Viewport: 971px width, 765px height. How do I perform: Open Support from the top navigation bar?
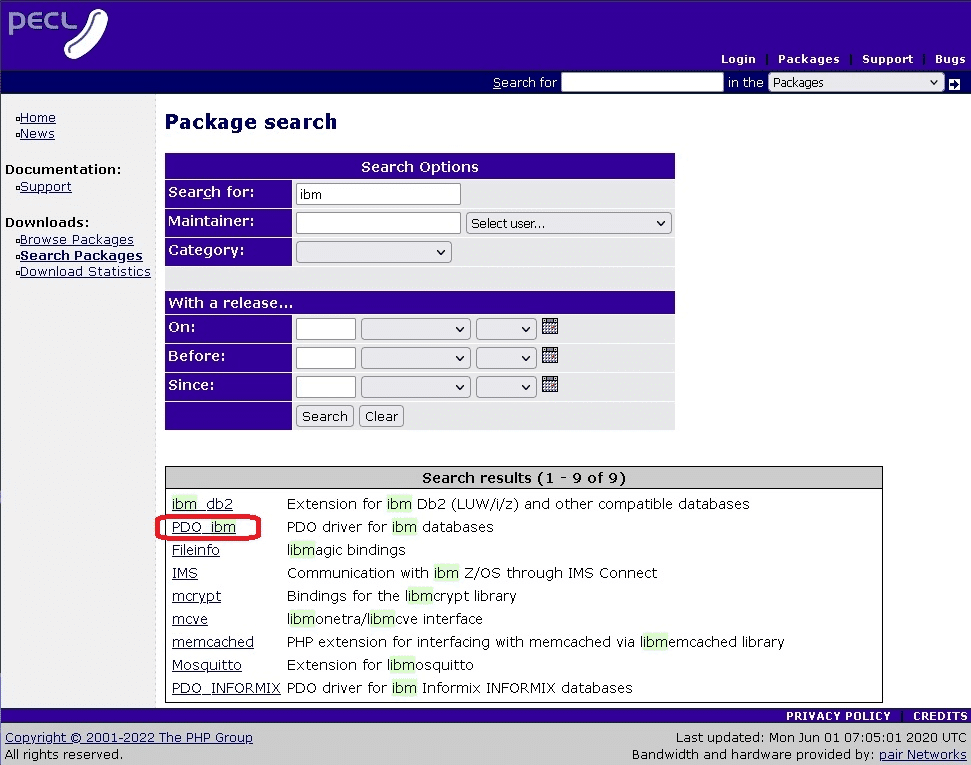pyautogui.click(x=887, y=59)
